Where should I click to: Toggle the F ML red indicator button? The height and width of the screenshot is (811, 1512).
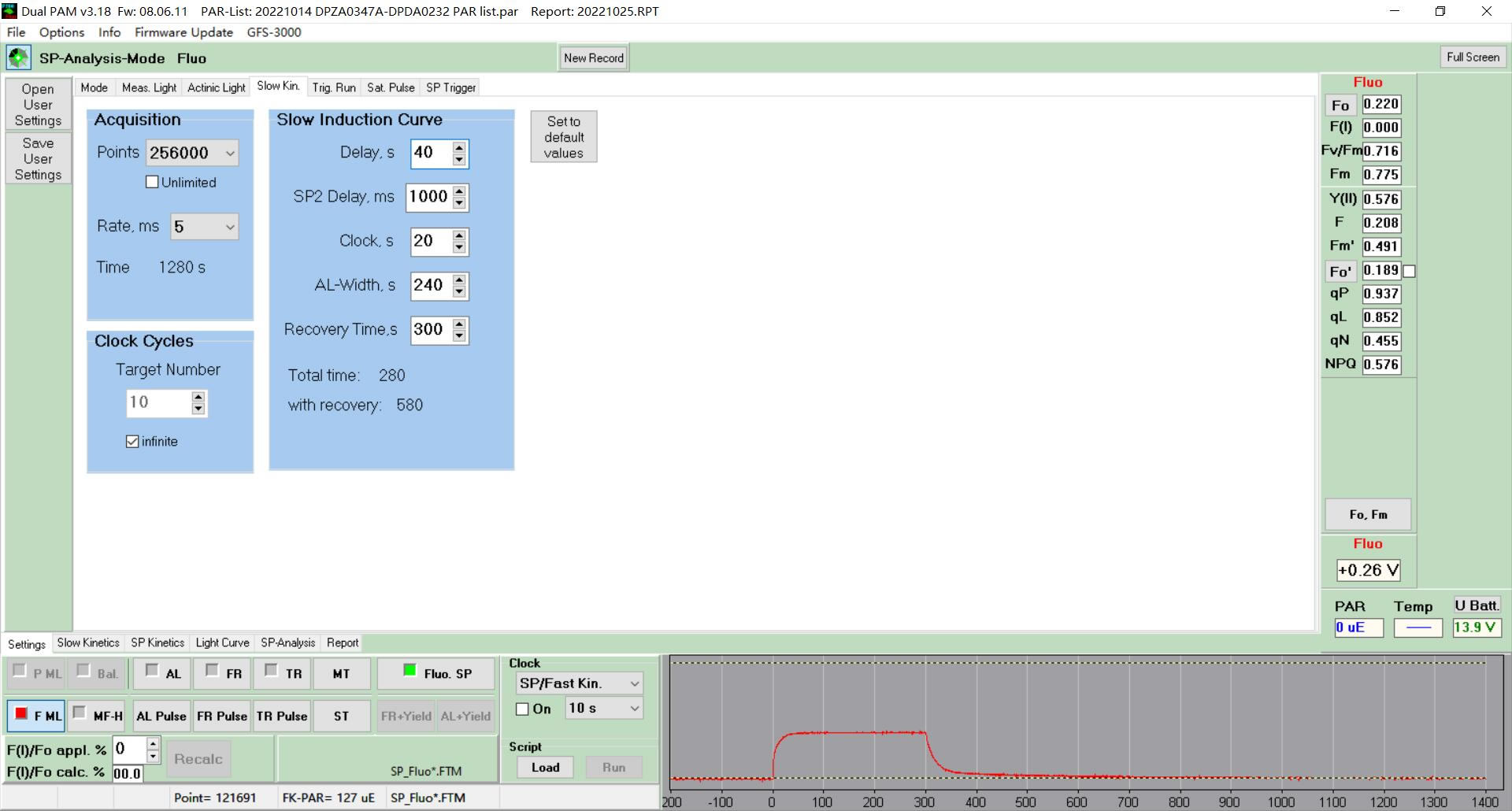pyautogui.click(x=35, y=716)
